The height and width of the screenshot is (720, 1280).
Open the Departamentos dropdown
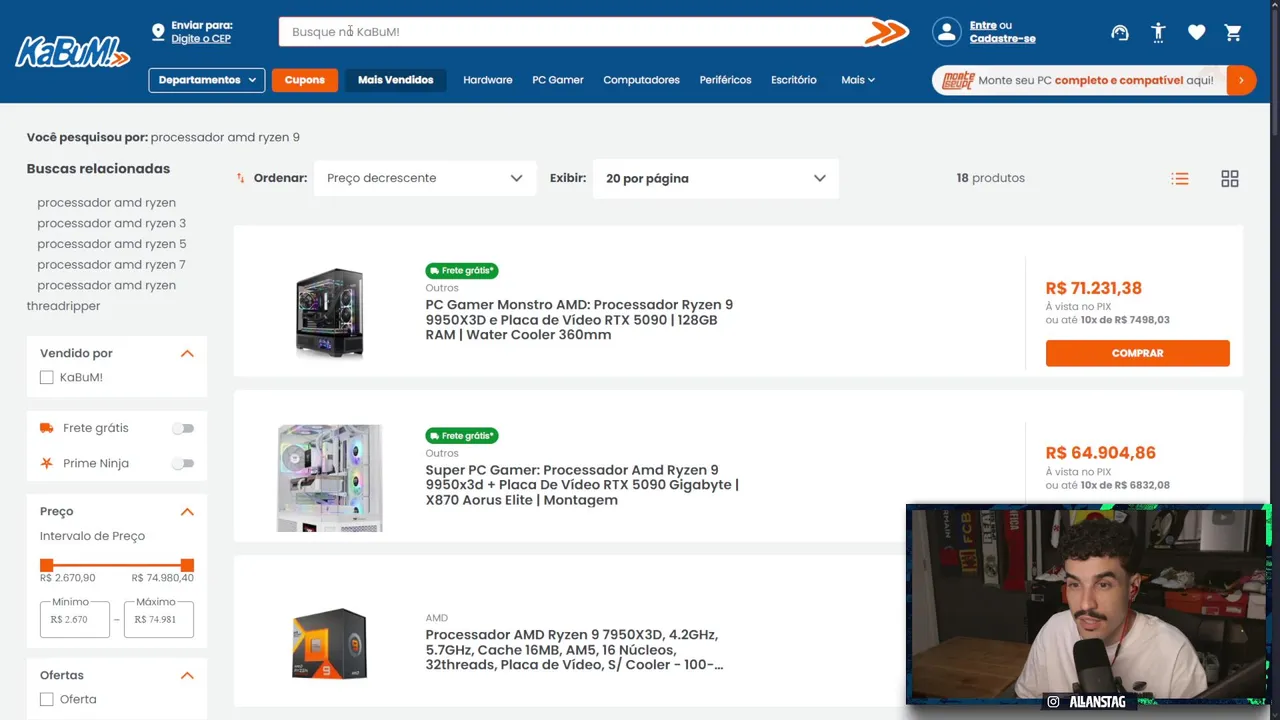pos(207,80)
